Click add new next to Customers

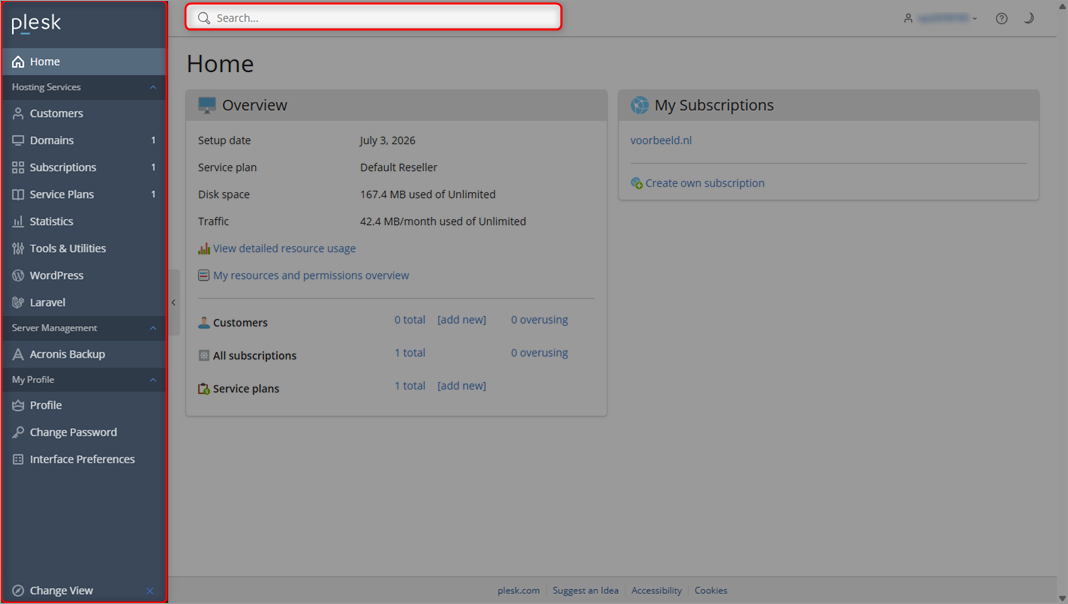(x=462, y=320)
